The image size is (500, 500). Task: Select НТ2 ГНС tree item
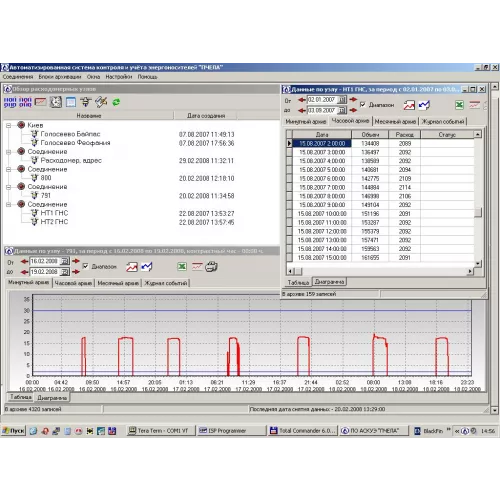(x=54, y=222)
